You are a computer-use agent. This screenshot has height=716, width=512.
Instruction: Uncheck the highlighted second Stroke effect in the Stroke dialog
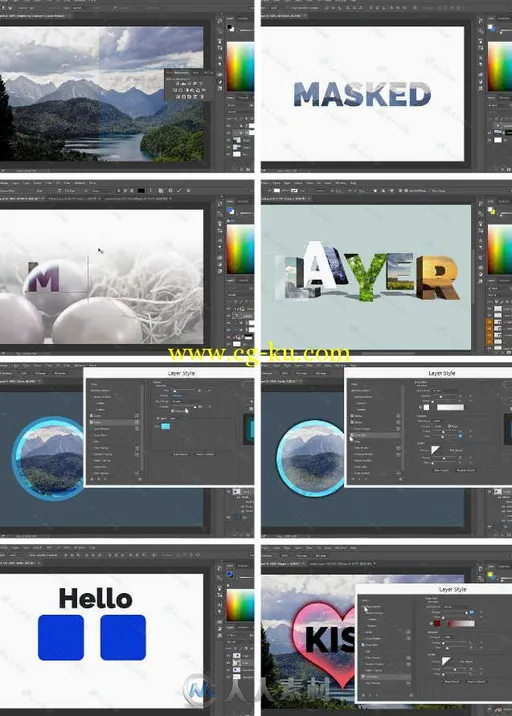point(91,422)
